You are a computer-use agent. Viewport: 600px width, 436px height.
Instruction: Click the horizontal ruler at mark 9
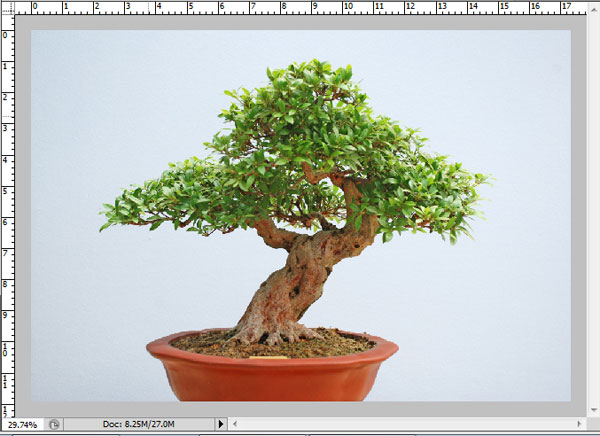[314, 8]
